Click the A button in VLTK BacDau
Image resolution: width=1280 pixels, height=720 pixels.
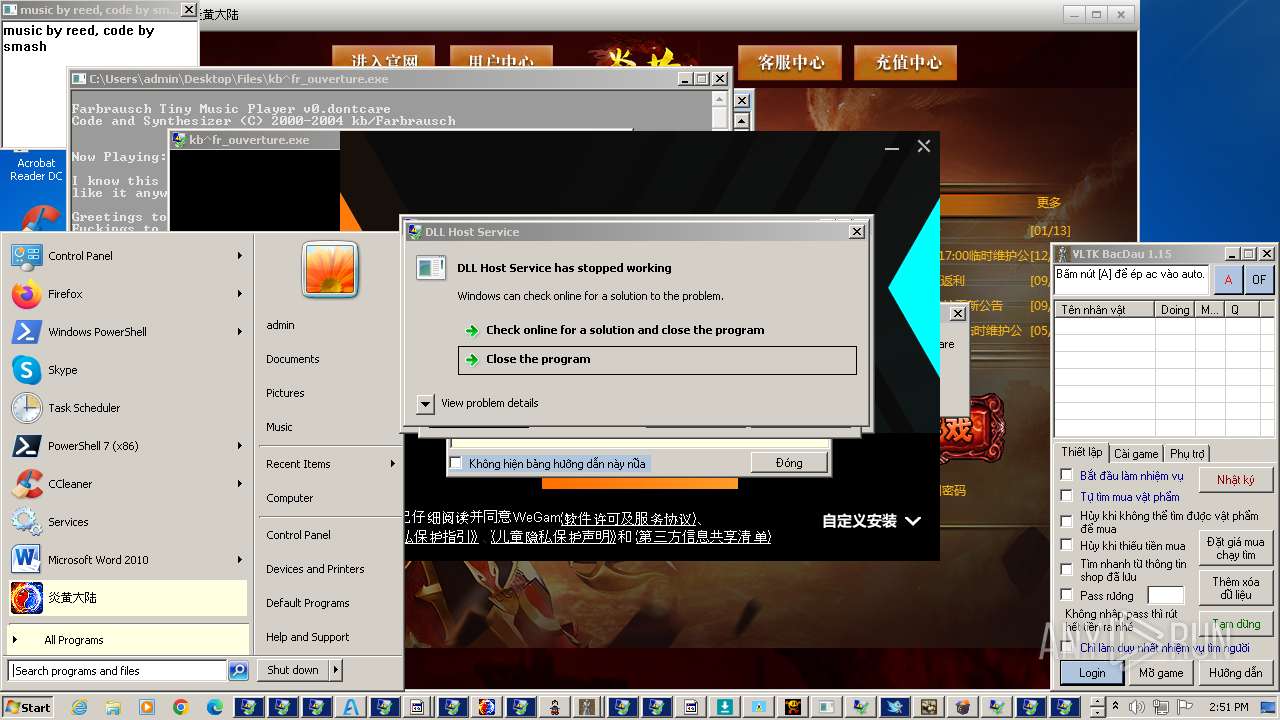pyautogui.click(x=1228, y=280)
